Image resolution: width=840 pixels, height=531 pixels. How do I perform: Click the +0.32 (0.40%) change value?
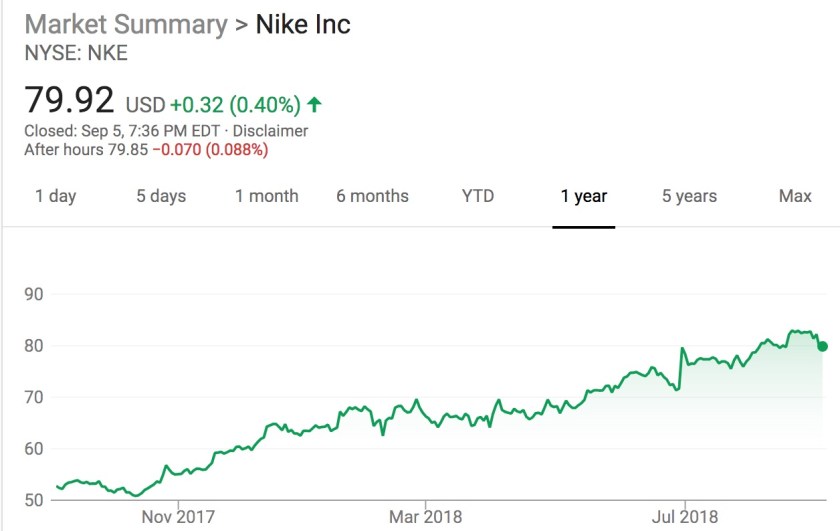click(x=236, y=104)
